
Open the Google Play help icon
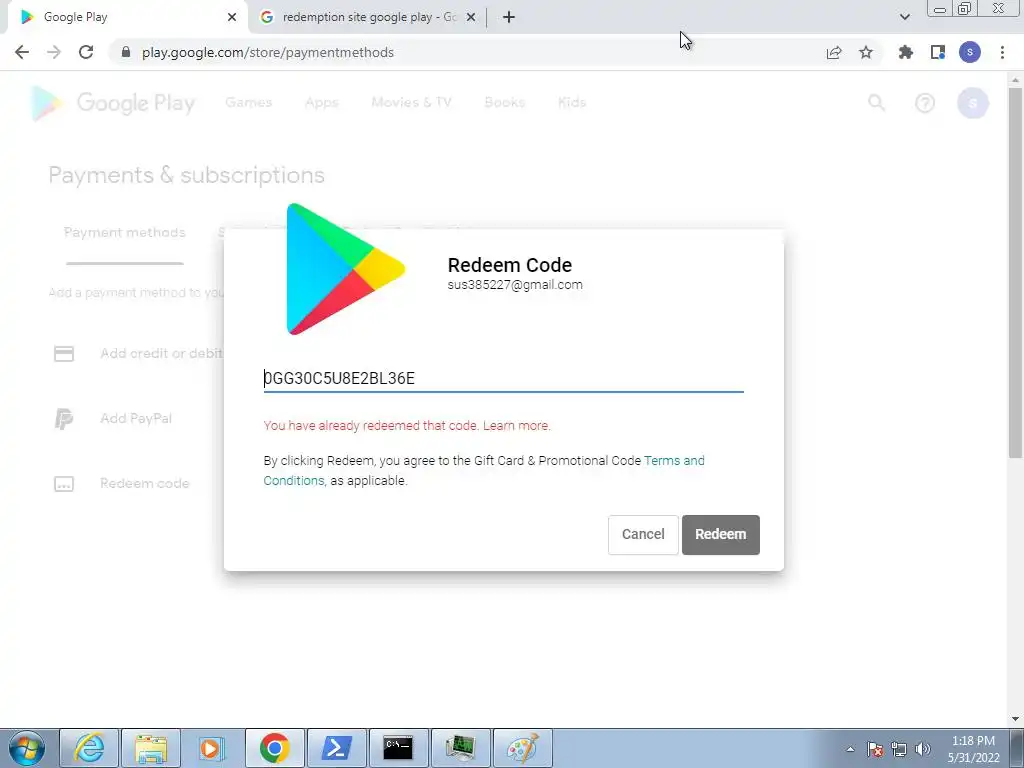[x=925, y=103]
